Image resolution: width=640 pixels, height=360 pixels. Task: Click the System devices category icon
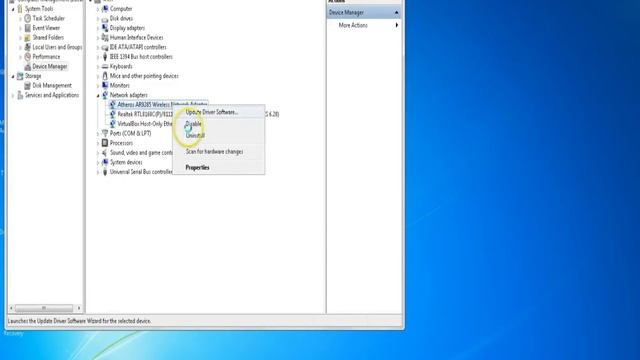tap(105, 162)
